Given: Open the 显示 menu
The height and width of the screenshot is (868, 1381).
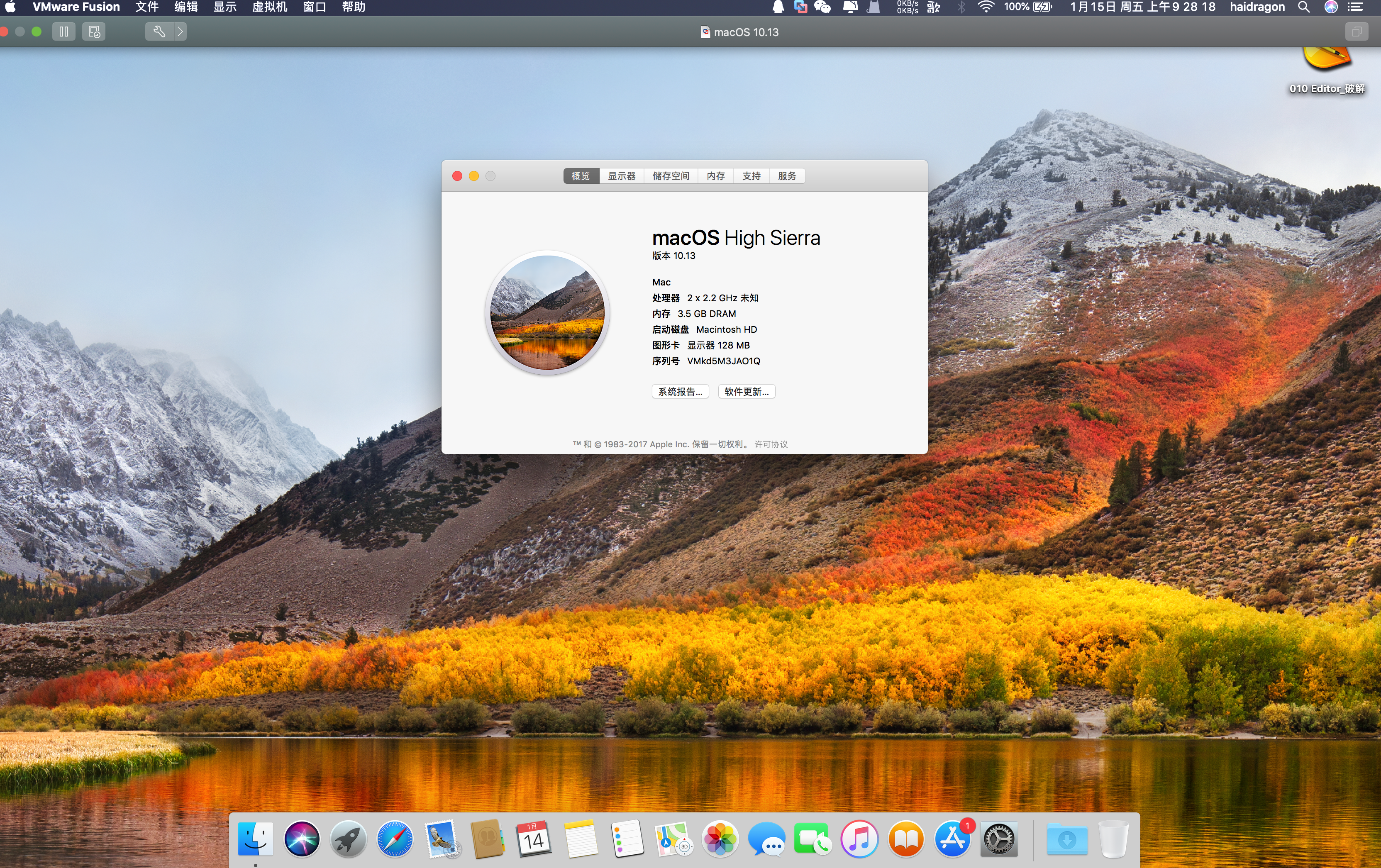Looking at the screenshot, I should (225, 7).
